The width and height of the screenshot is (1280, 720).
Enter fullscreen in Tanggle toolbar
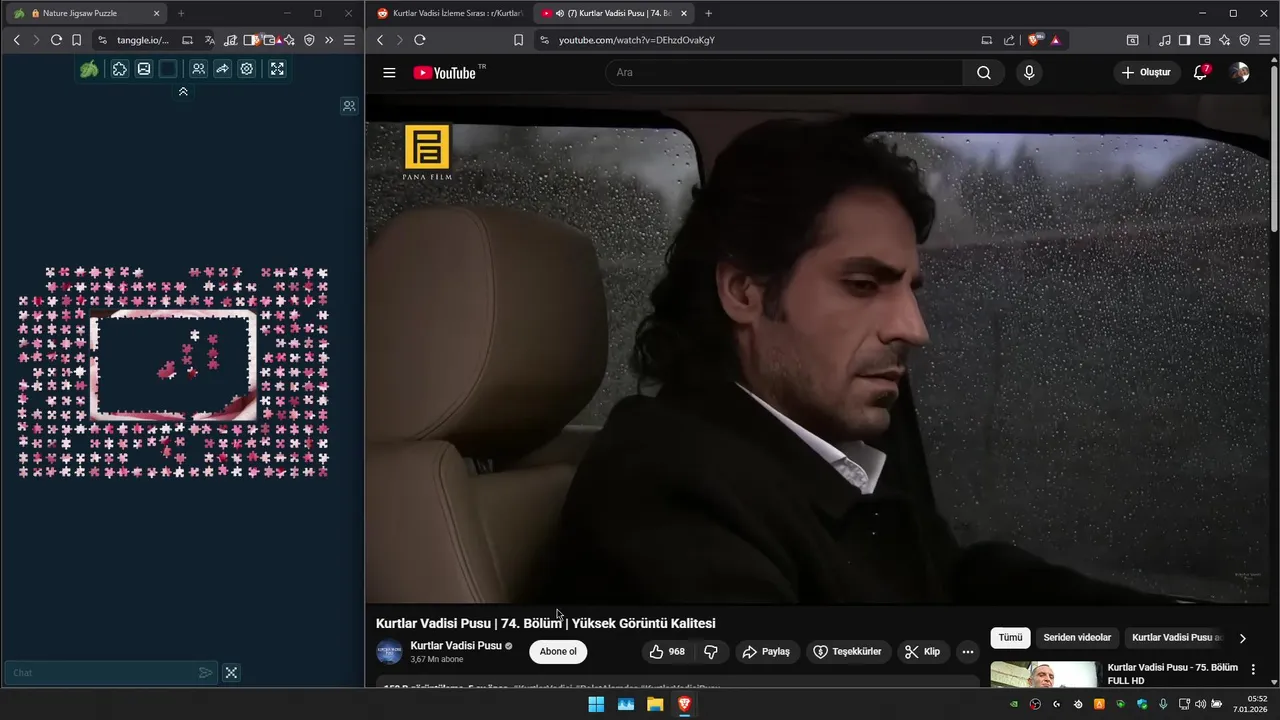pos(277,69)
